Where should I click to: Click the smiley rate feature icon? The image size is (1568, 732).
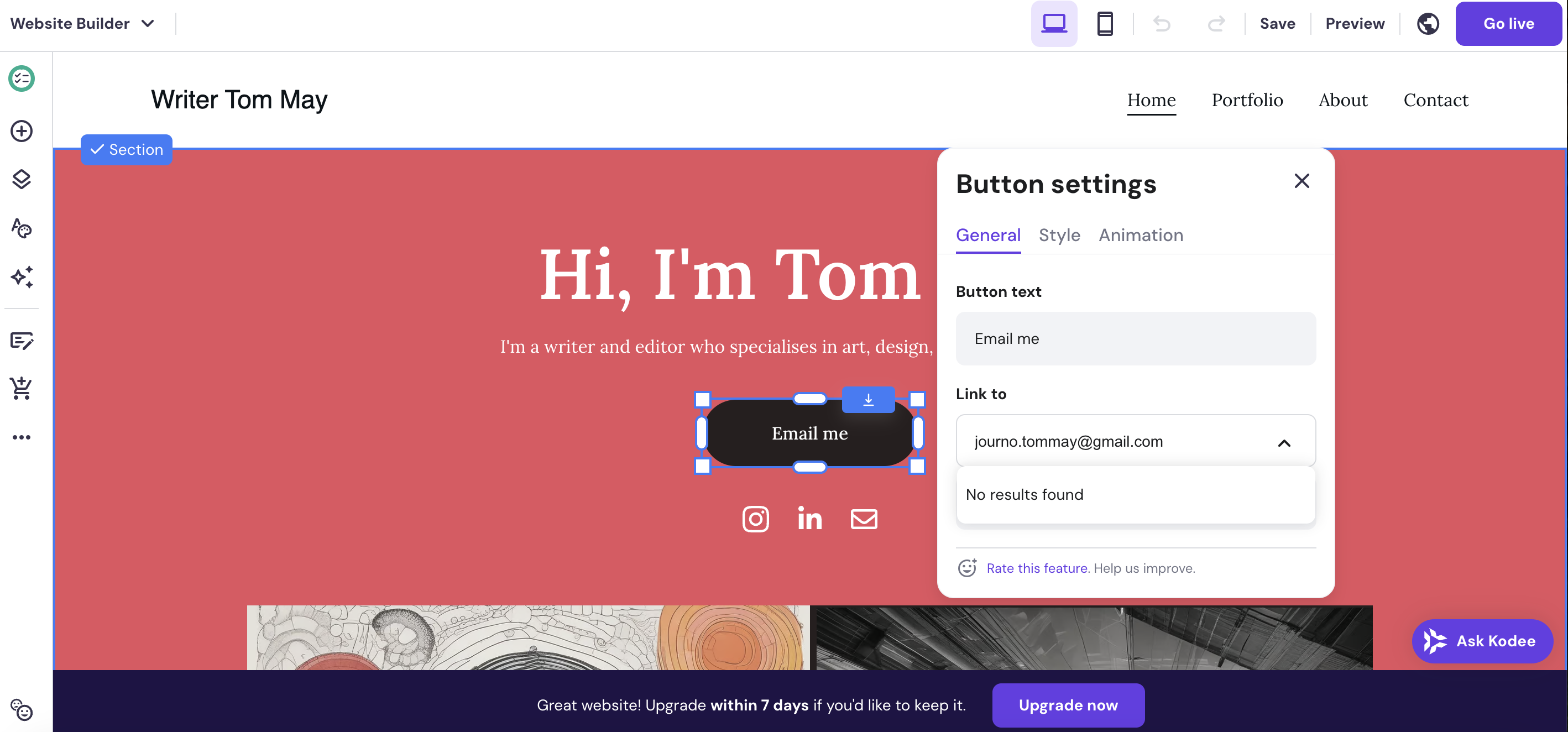pos(967,568)
